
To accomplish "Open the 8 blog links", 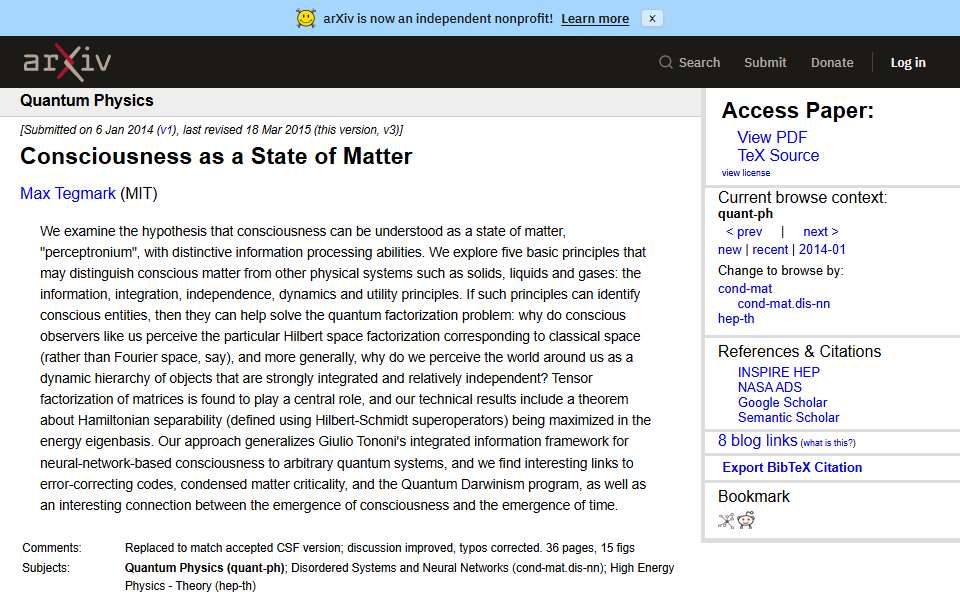I will click(757, 441).
